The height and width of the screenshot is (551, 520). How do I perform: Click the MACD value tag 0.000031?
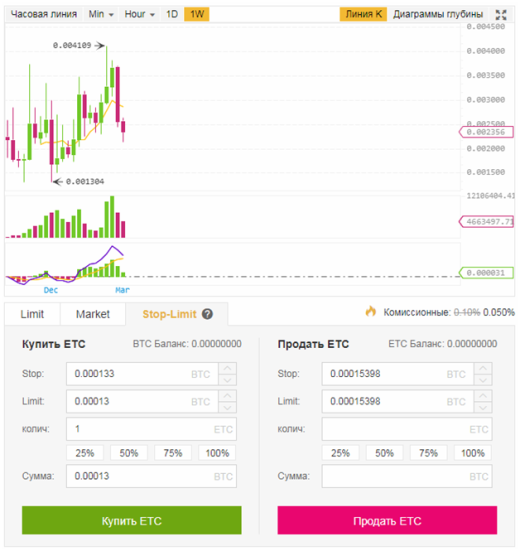[486, 273]
